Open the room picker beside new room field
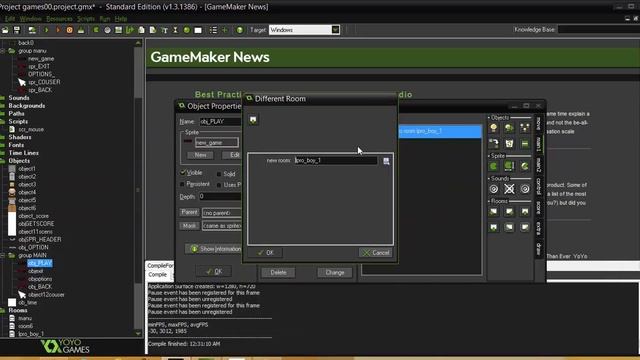The width and height of the screenshot is (640, 360). pyautogui.click(x=386, y=161)
